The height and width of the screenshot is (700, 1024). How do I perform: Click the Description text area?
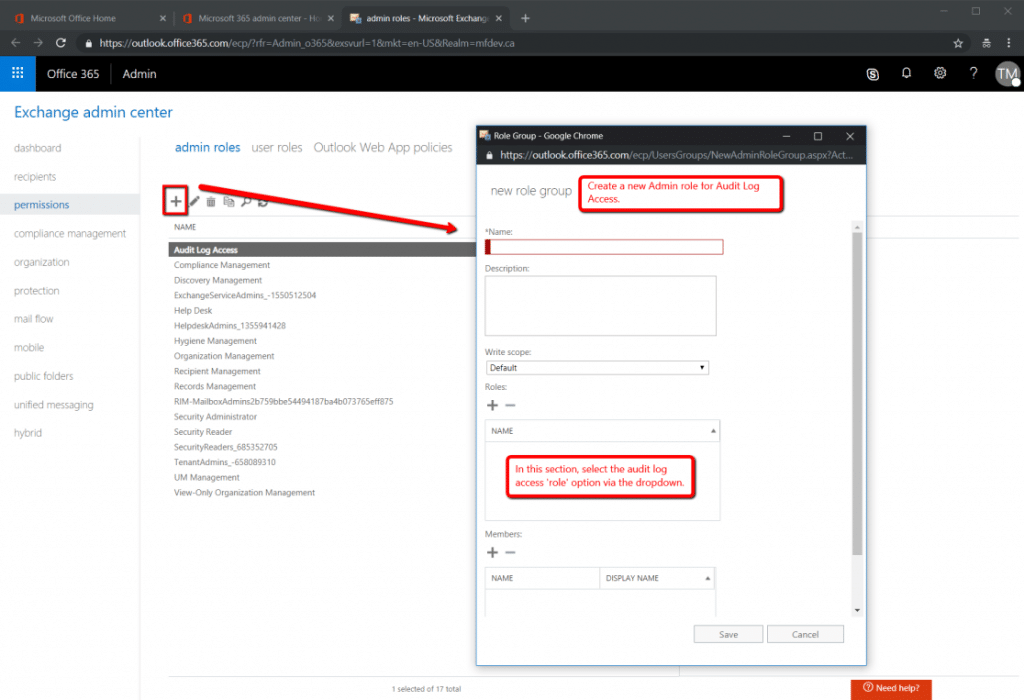pos(600,306)
